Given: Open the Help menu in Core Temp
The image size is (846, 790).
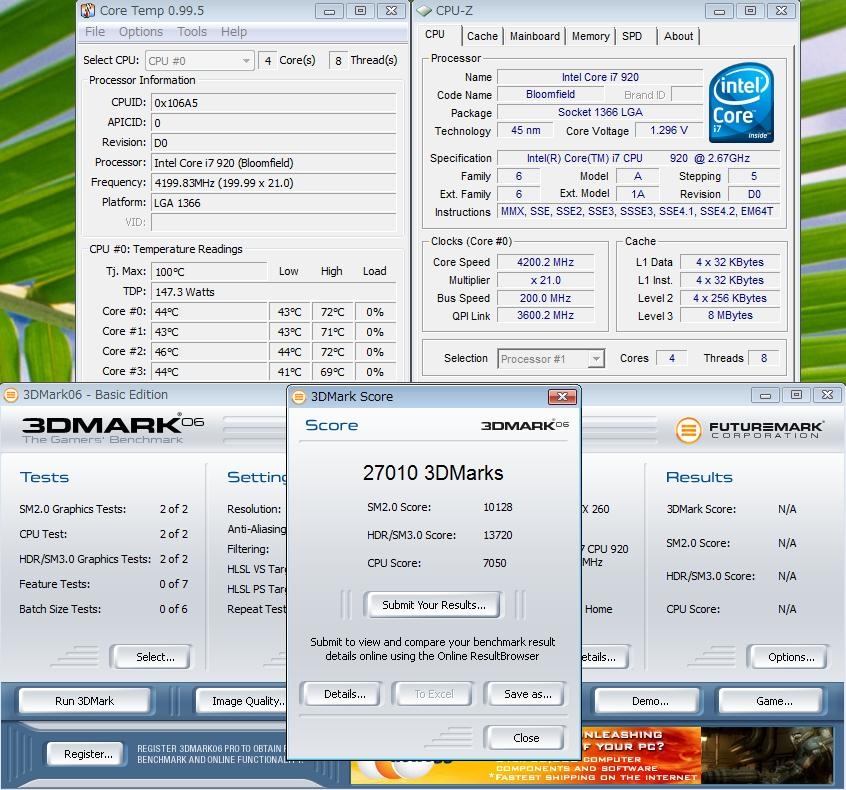Looking at the screenshot, I should tap(234, 32).
